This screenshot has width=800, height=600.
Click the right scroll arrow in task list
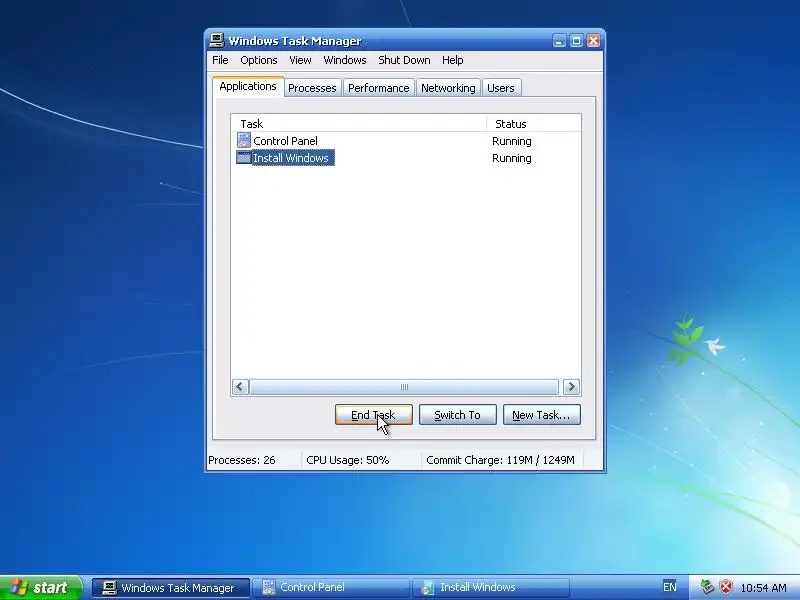tap(571, 387)
